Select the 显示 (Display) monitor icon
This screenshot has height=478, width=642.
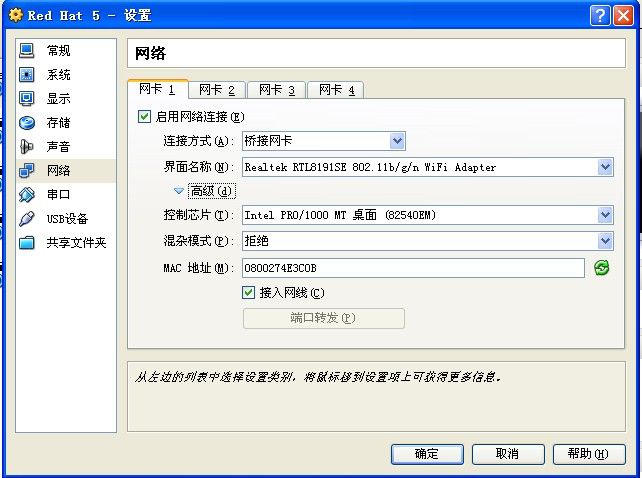coord(27,98)
